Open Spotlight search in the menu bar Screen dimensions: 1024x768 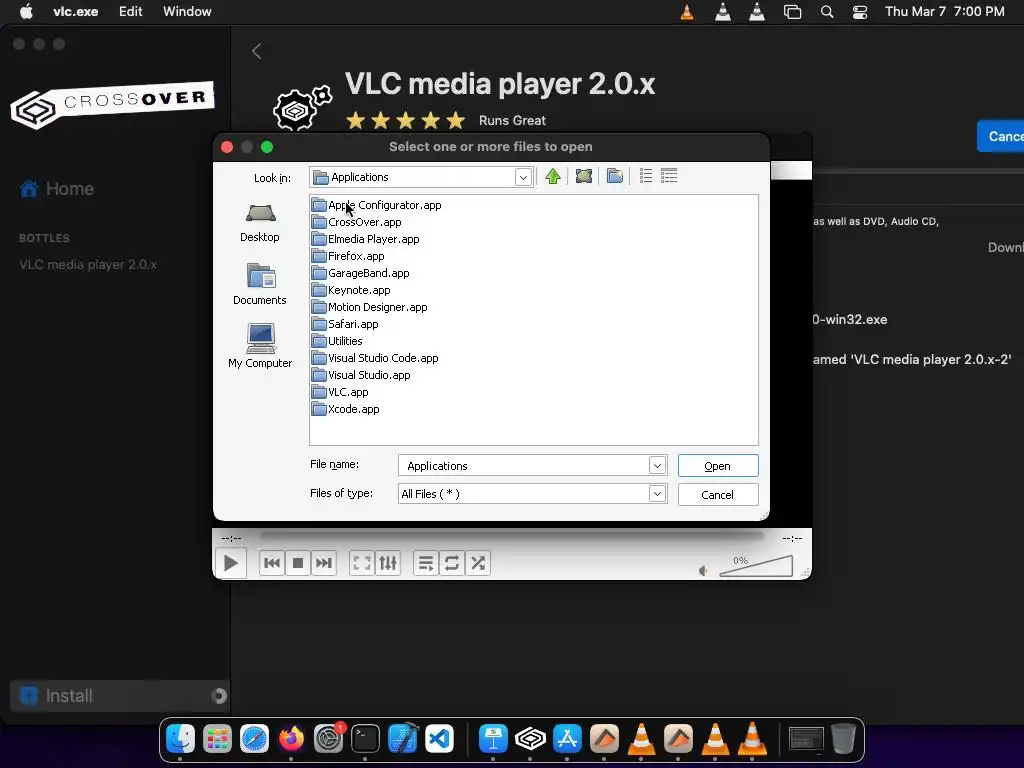tap(827, 12)
